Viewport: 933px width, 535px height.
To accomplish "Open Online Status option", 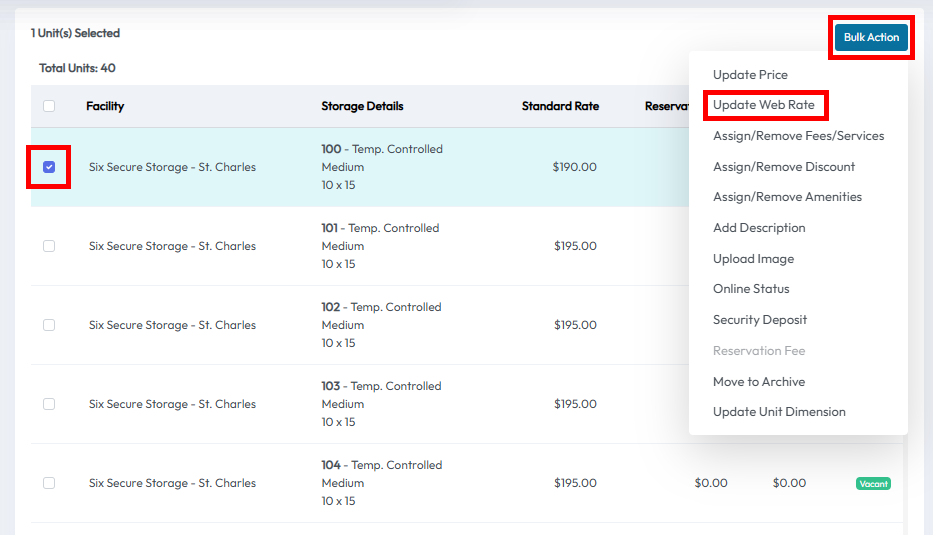I will click(x=751, y=289).
